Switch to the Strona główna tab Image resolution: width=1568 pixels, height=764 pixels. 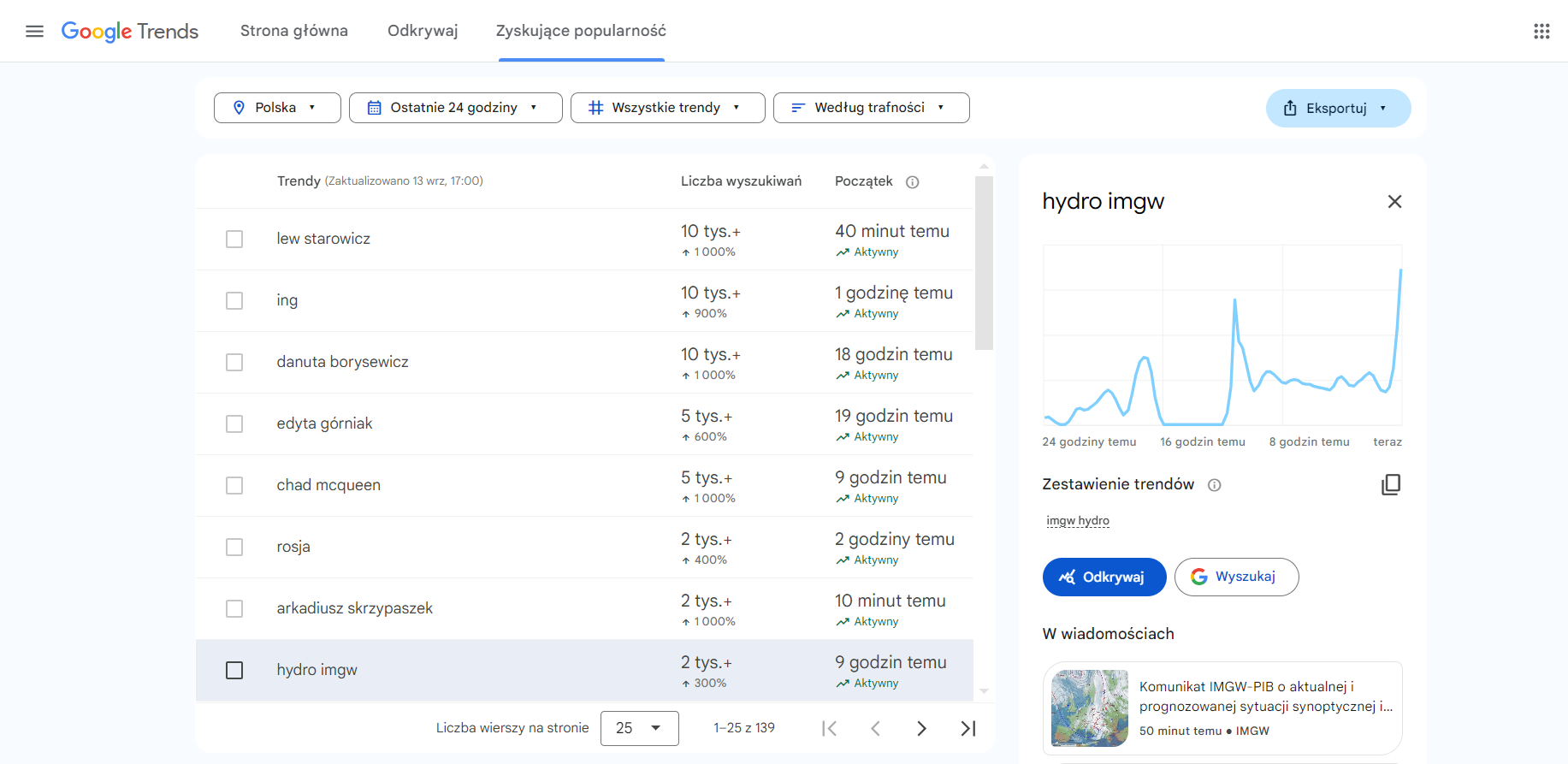[294, 31]
